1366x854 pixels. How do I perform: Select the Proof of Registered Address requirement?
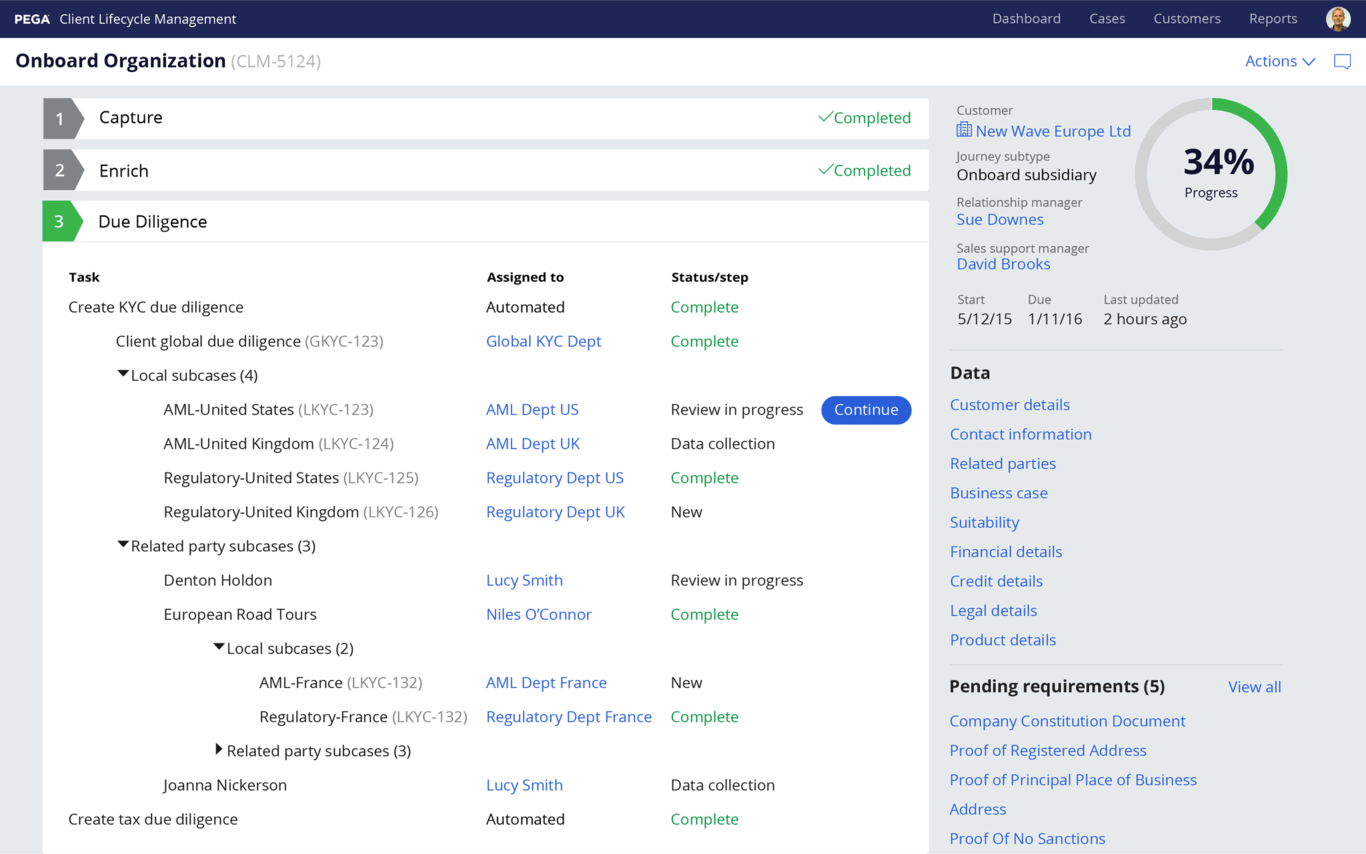(x=1047, y=750)
